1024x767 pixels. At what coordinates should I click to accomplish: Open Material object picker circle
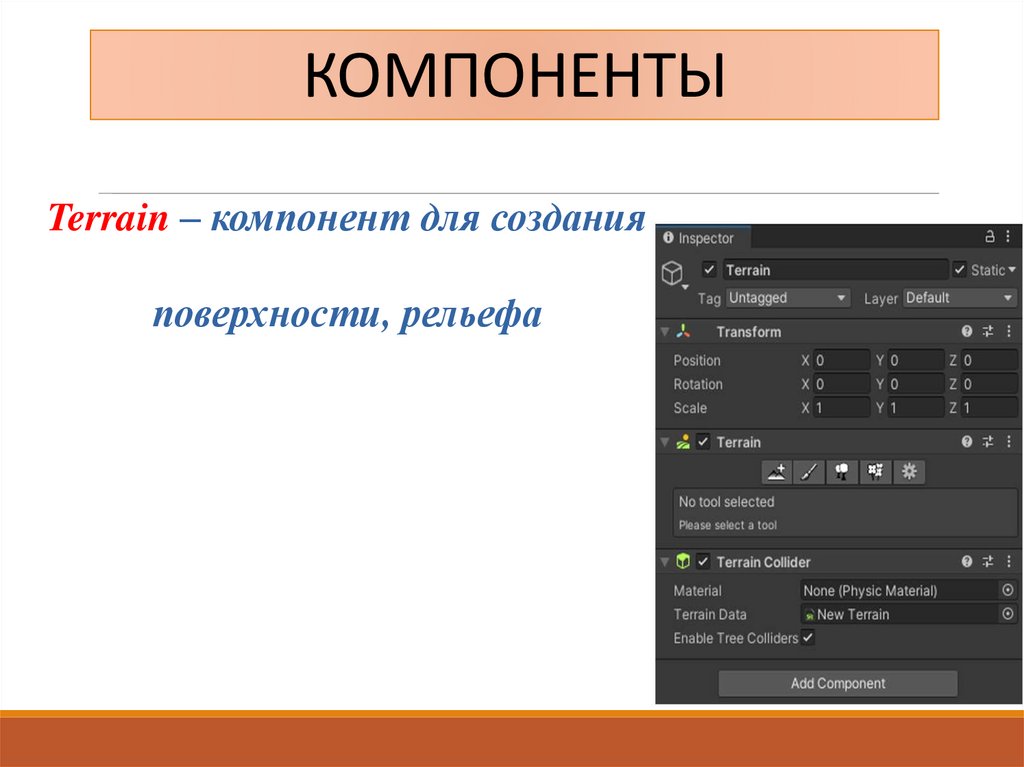tap(1008, 590)
